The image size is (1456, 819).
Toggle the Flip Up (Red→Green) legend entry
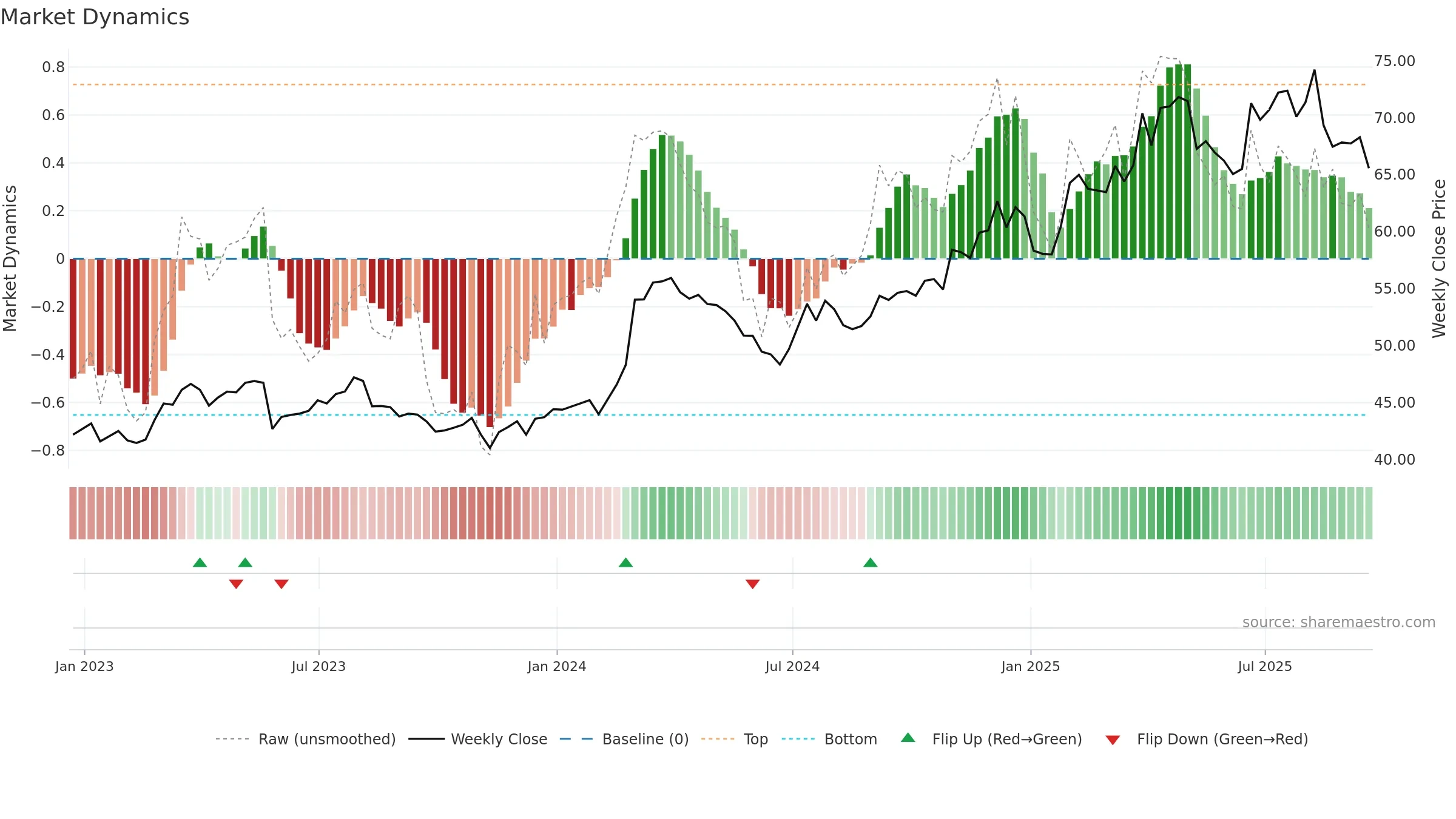pyautogui.click(x=991, y=739)
